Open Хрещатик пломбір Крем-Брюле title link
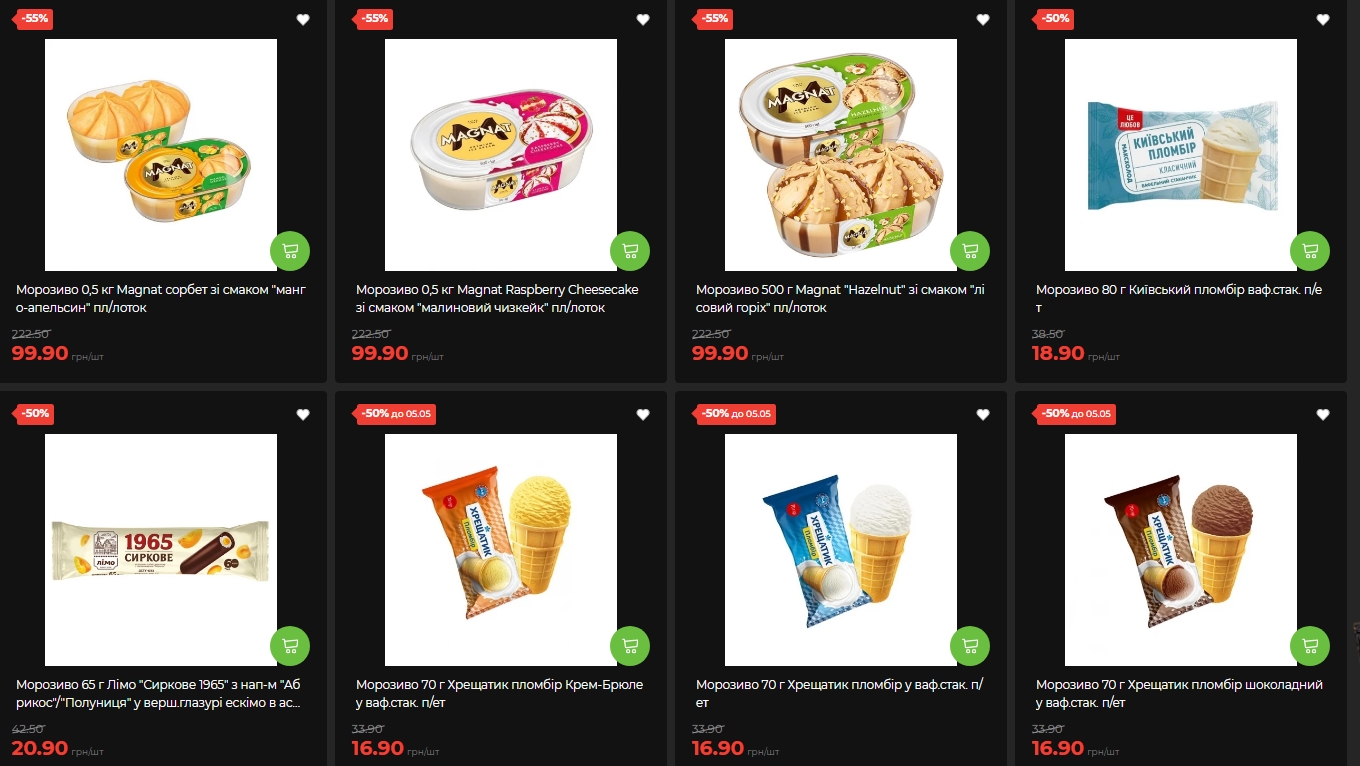This screenshot has height=766, width=1360. click(x=500, y=694)
